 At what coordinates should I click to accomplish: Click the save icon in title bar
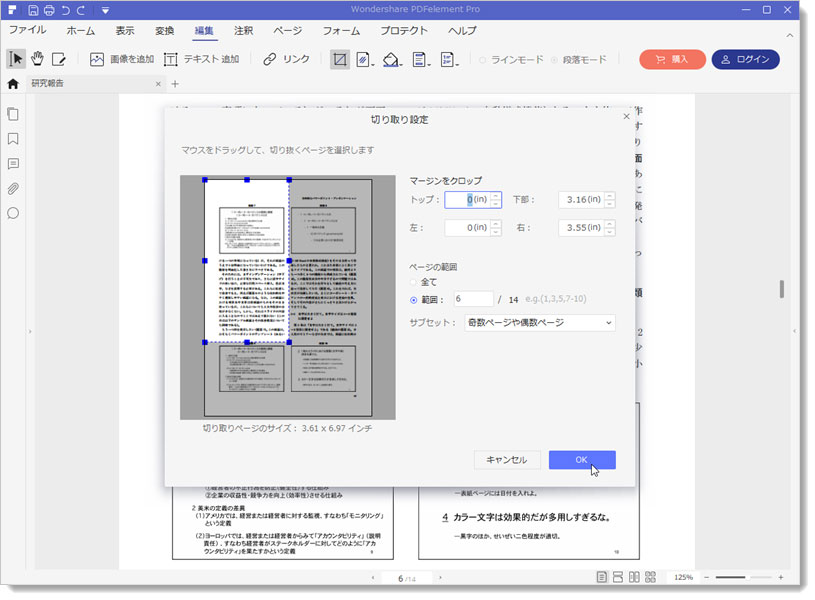[33, 10]
